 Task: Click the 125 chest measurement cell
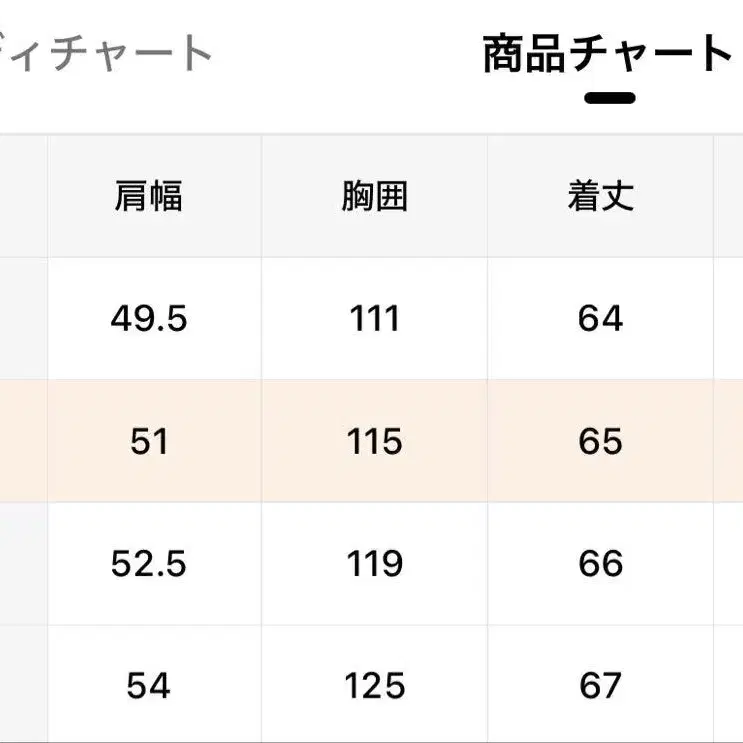pos(375,686)
